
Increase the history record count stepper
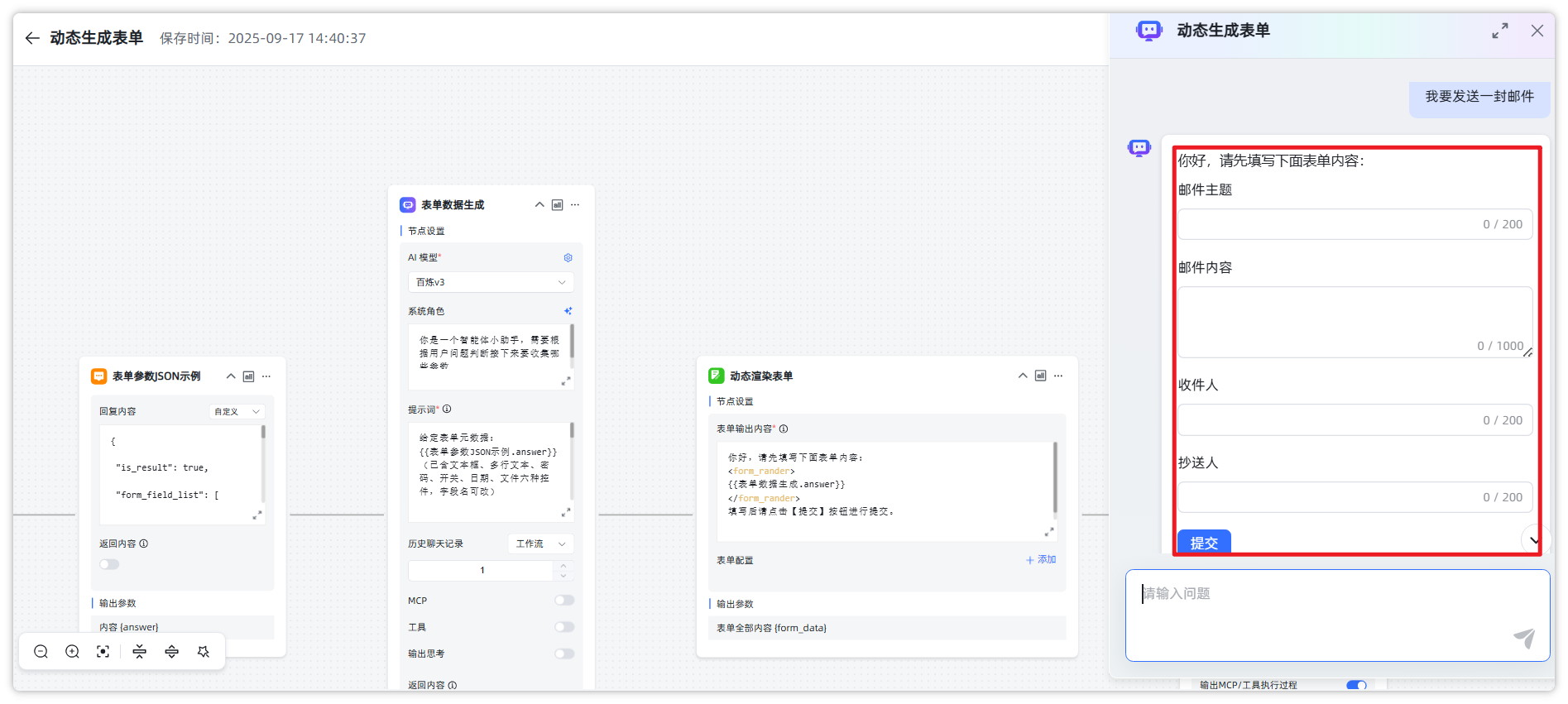coord(563,566)
